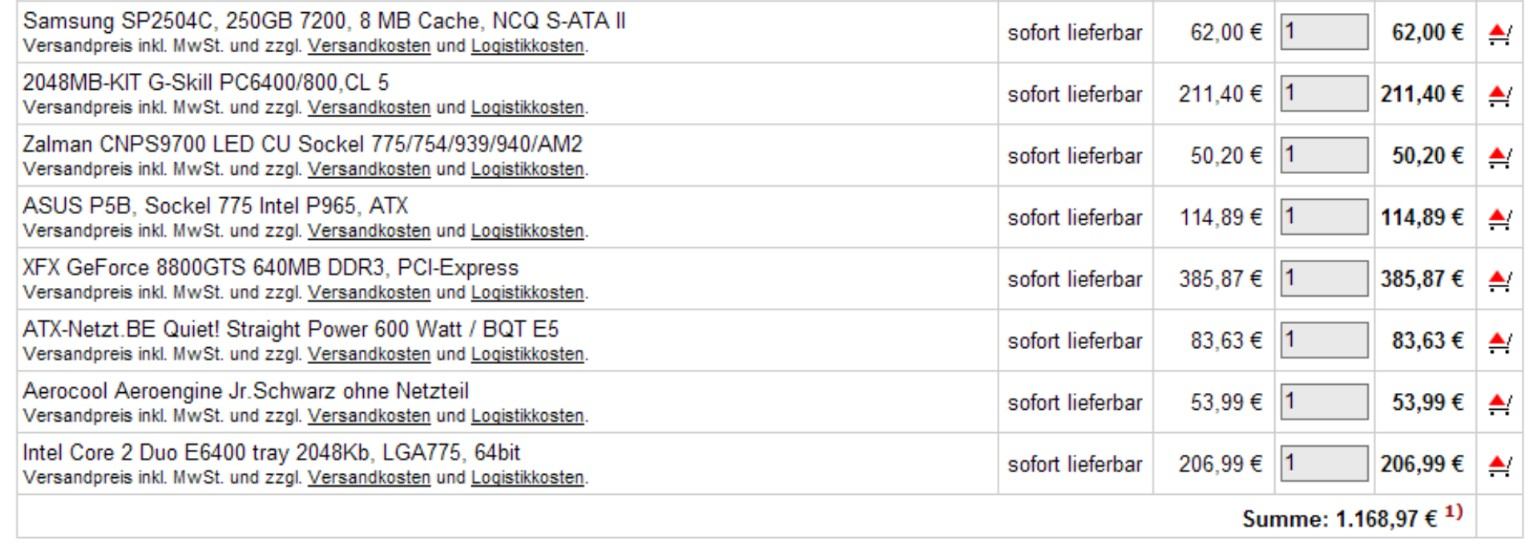Viewport: 1536px width, 546px height.
Task: Remove Samsung SP2504C from cart via basket icon
Action: click(x=1499, y=35)
